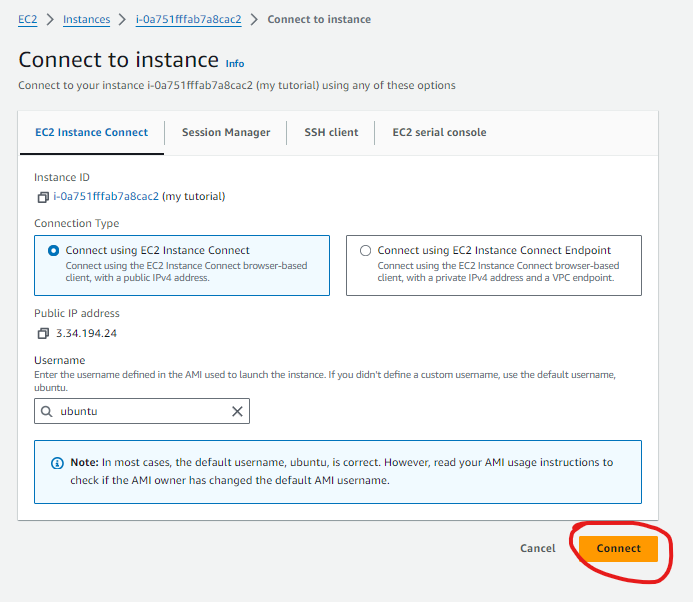Click the orange Connect button
The image size is (693, 602).
click(618, 549)
